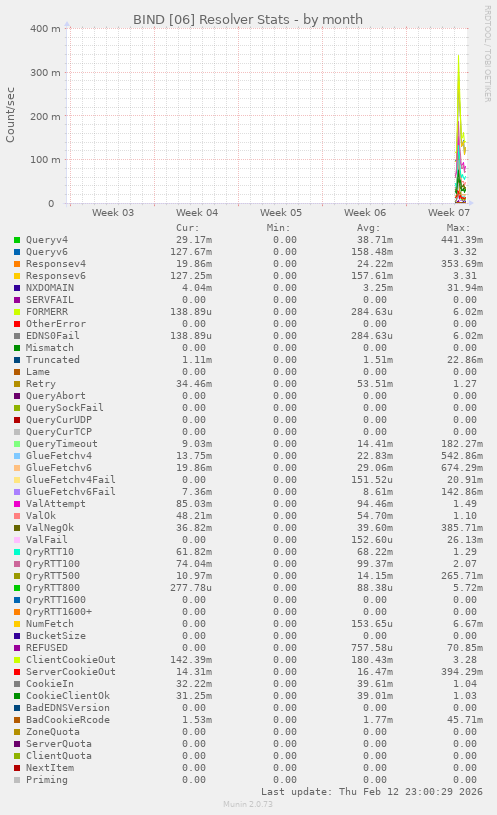Click the ValFail legend label
Viewport: 497px width, 815px height.
coord(47,539)
